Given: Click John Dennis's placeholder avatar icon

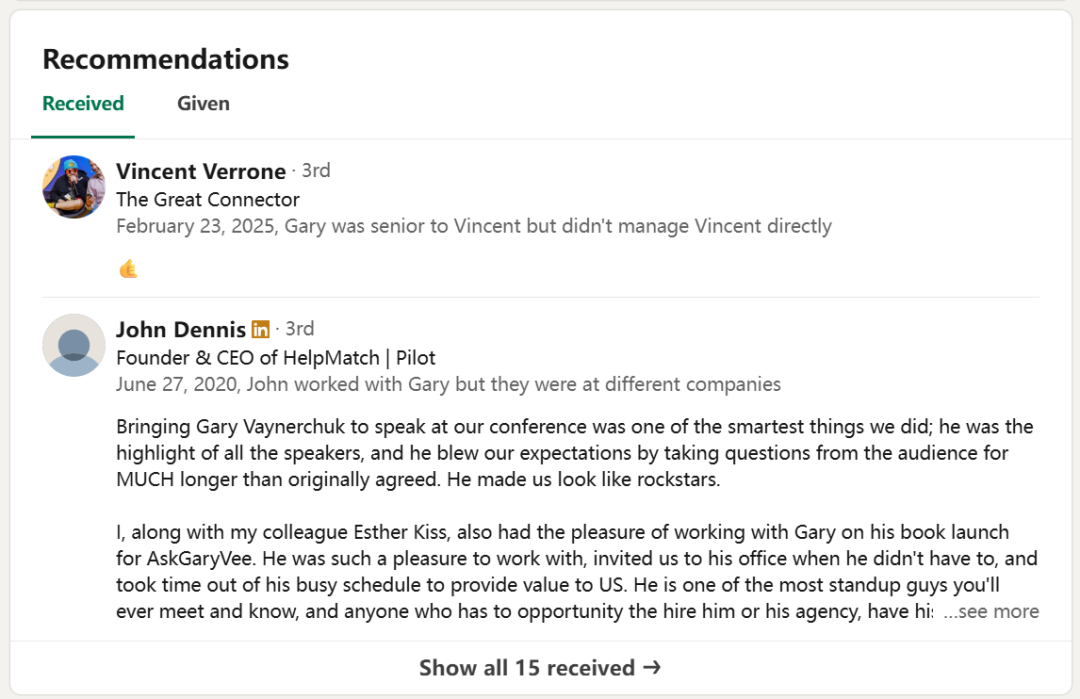Looking at the screenshot, I should point(74,345).
